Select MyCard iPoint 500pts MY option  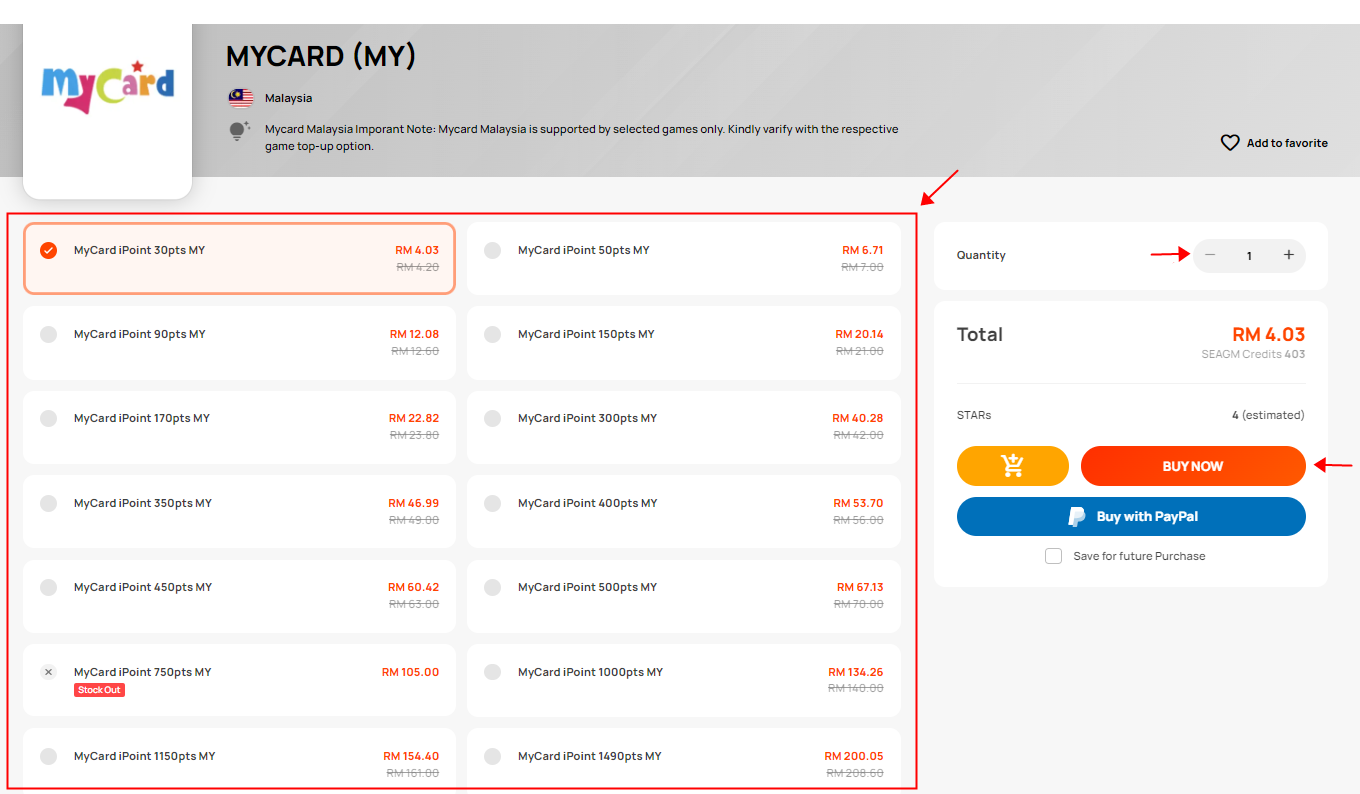683,596
